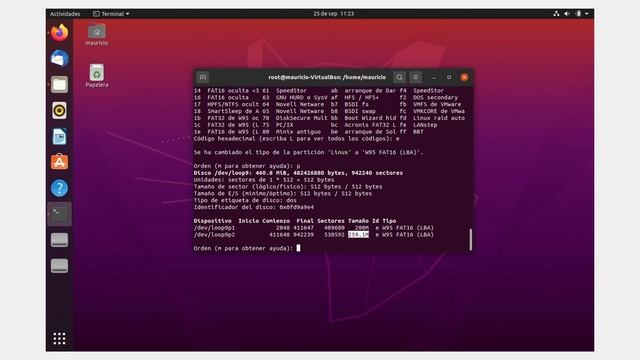This screenshot has height=360, width=640.
Task: Open the terminal hamburger menu
Action: click(416, 77)
